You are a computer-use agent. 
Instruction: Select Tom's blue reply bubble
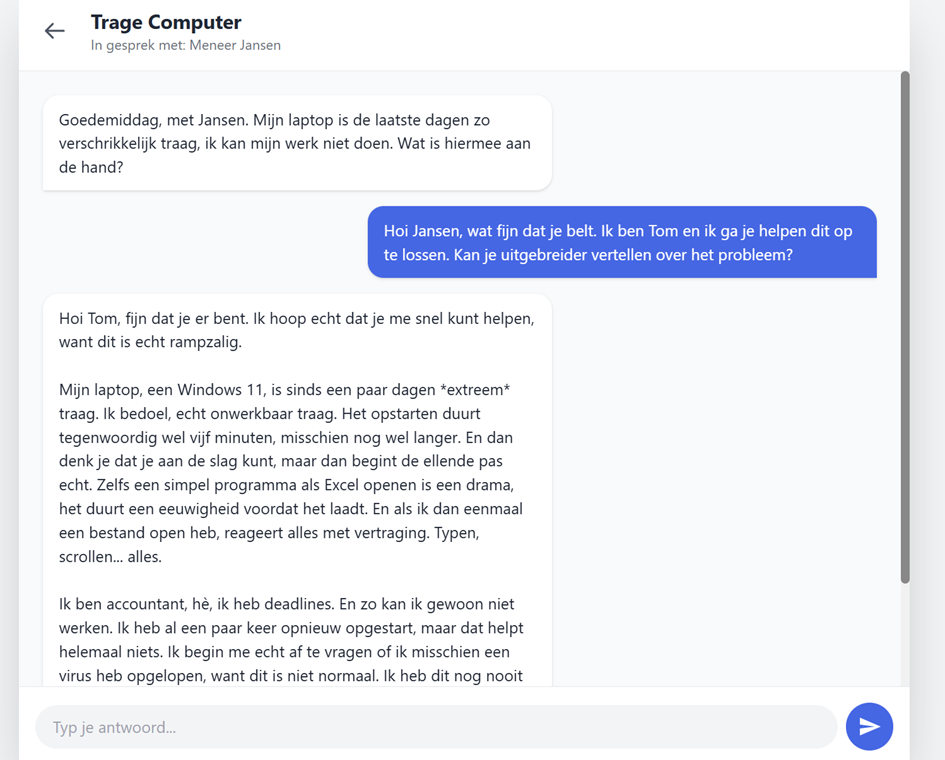tap(621, 242)
